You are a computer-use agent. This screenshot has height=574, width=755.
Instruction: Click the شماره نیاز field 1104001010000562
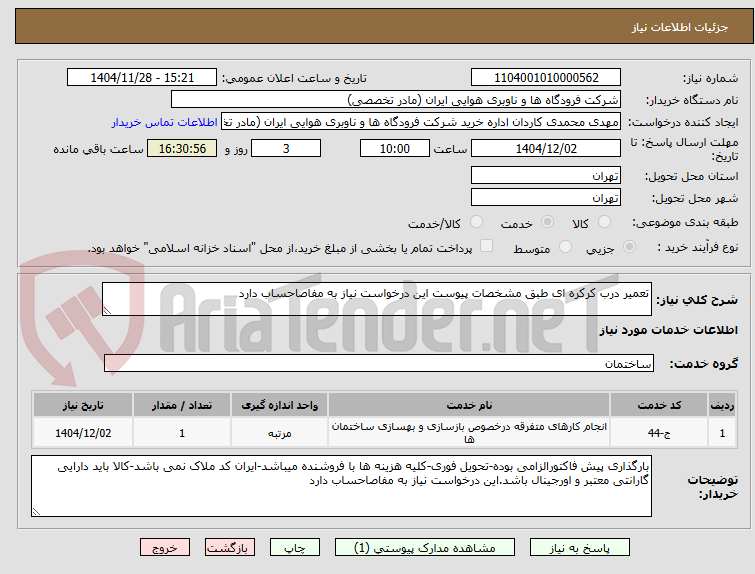click(546, 78)
